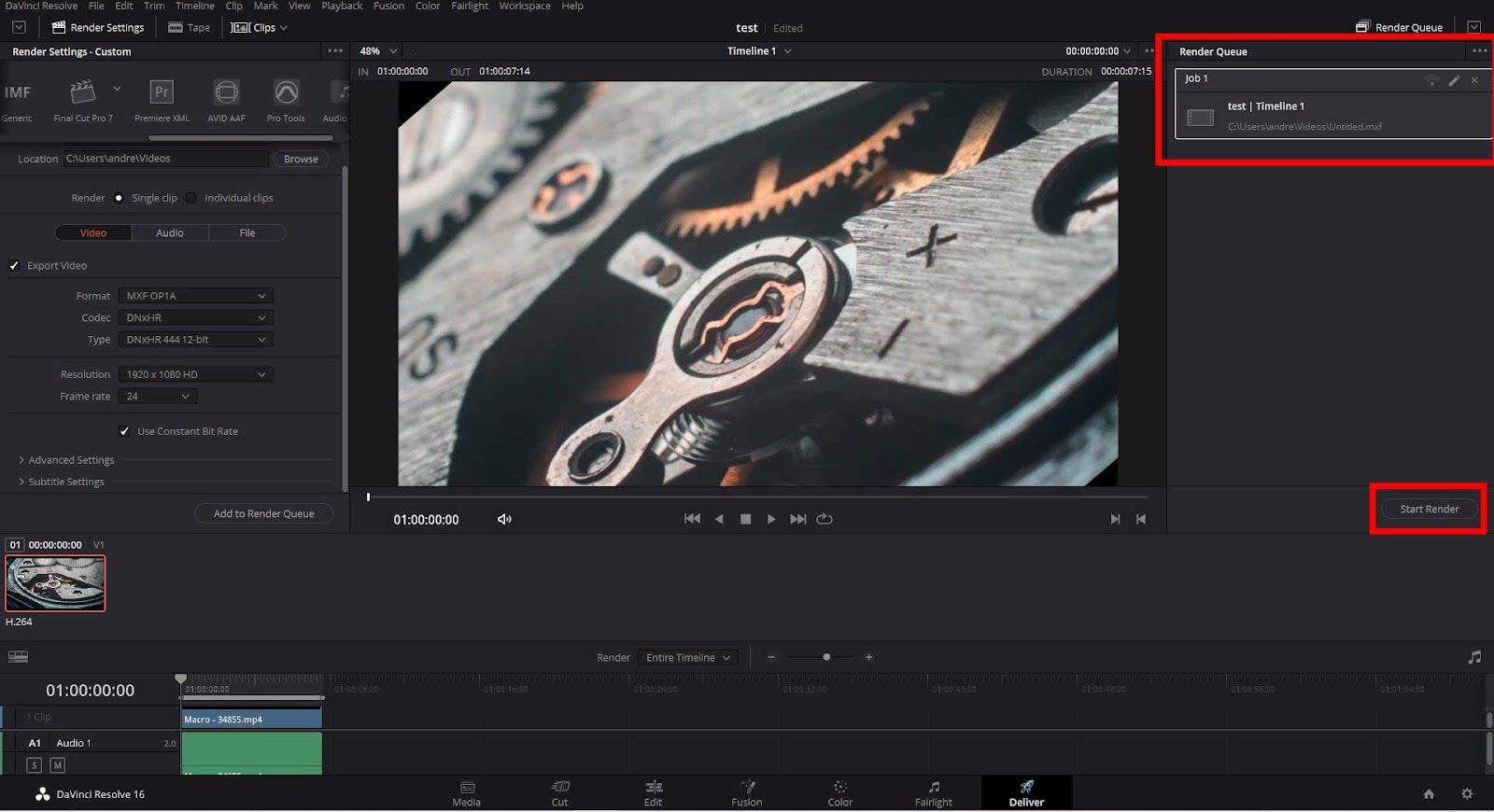Screen dimensions: 1494x812
Task: Click the Add to Render Queue button
Action: [x=263, y=513]
